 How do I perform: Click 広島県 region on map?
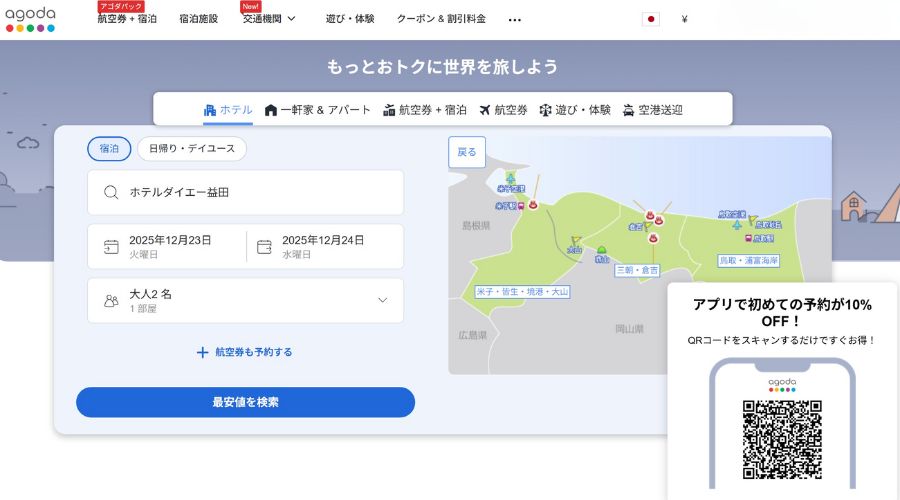tap(472, 335)
